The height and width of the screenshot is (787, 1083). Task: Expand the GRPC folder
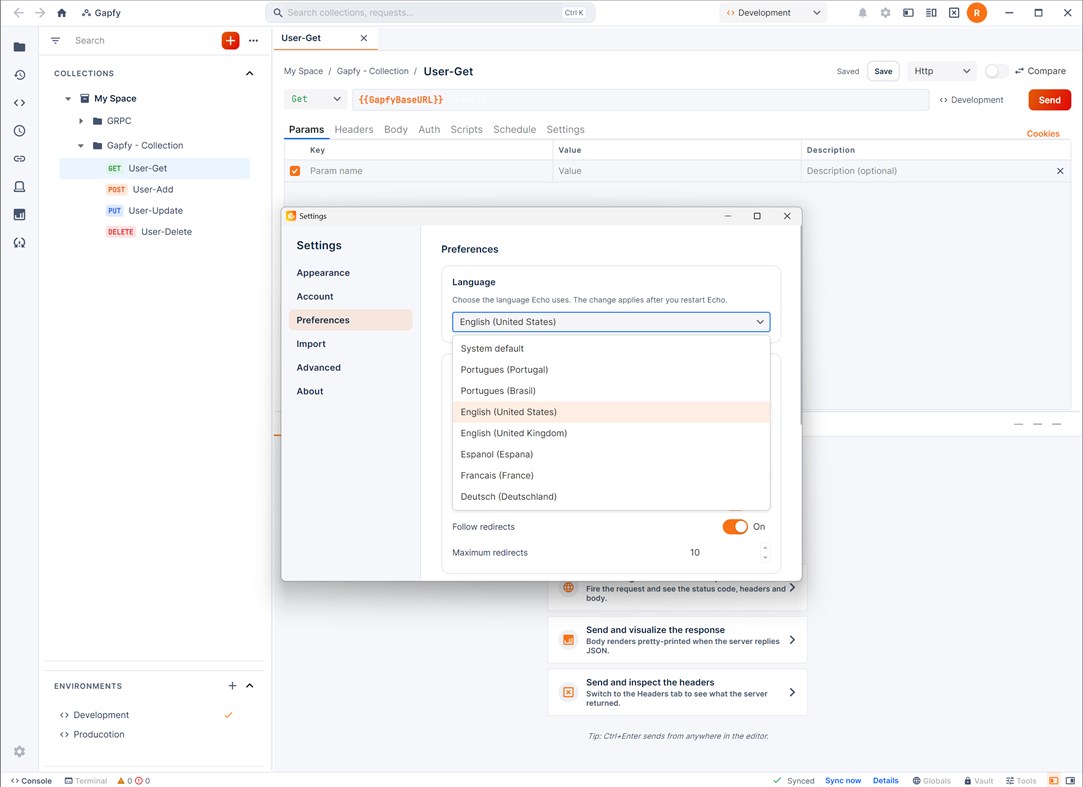tap(81, 121)
